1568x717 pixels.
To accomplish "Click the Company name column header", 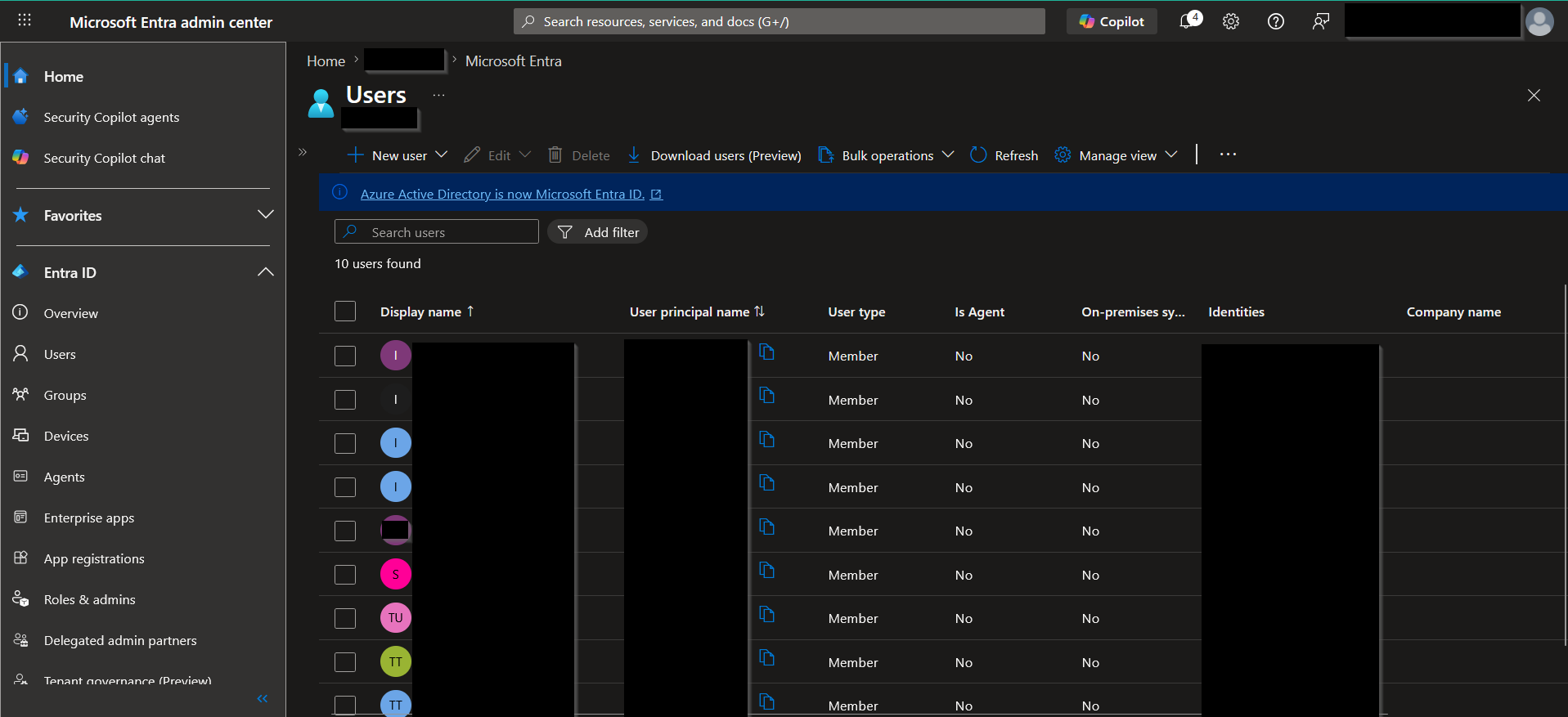I will click(x=1453, y=311).
